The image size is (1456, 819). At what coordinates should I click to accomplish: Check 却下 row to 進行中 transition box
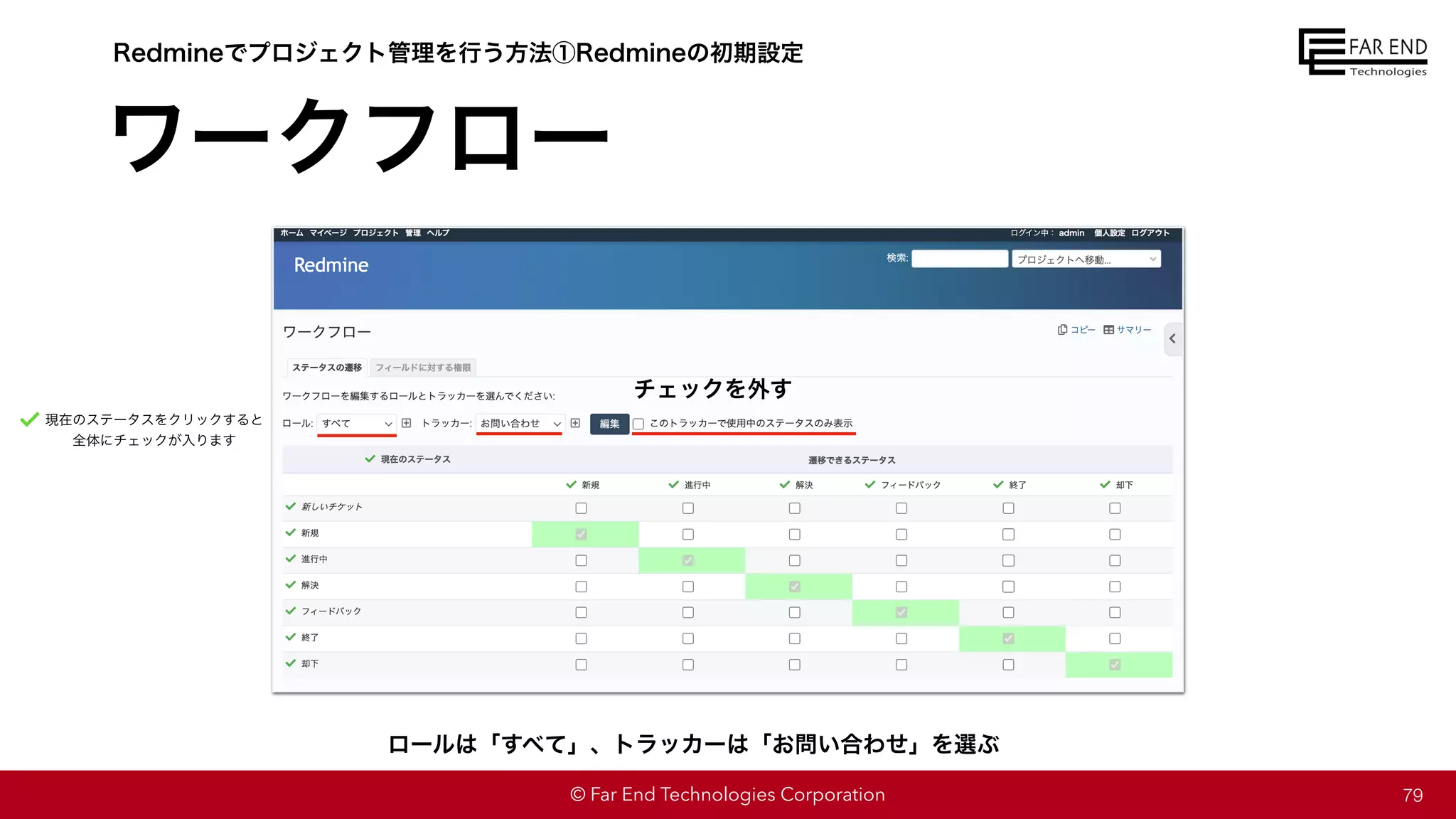688,665
